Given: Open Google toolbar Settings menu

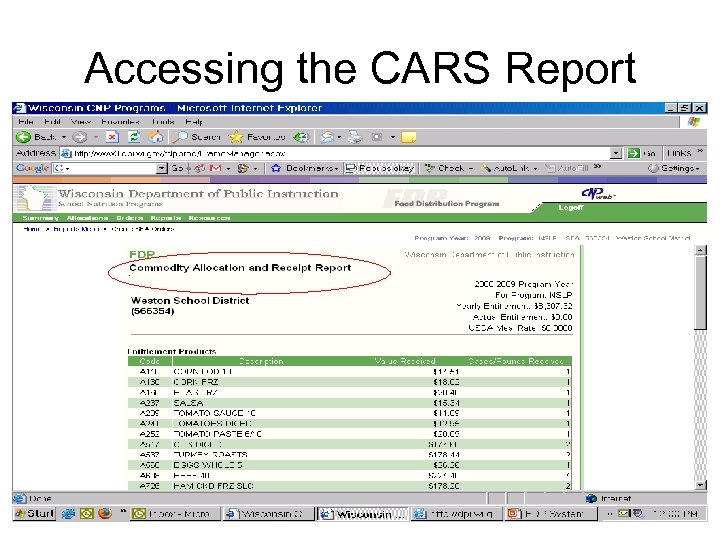Looking at the screenshot, I should [x=674, y=169].
